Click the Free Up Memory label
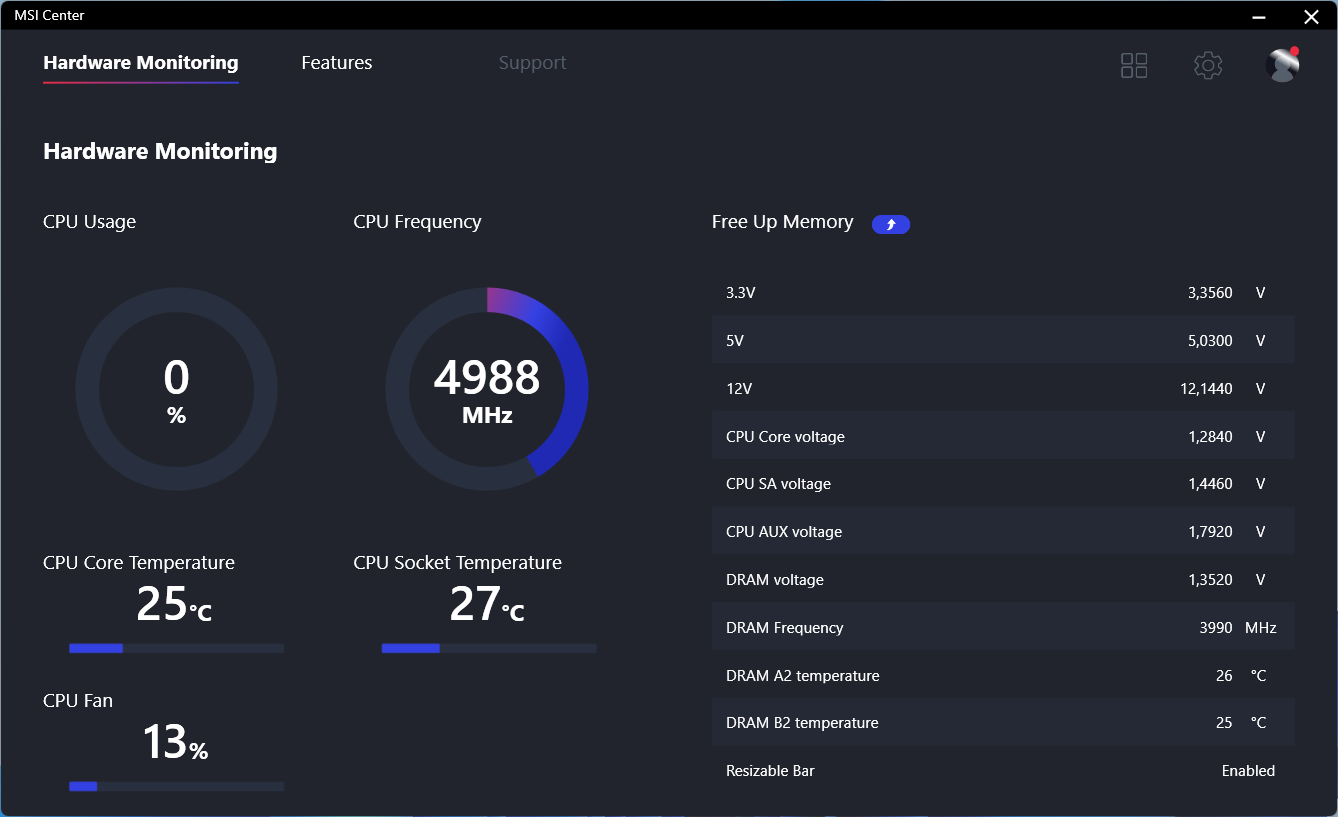This screenshot has height=817, width=1338. click(783, 222)
